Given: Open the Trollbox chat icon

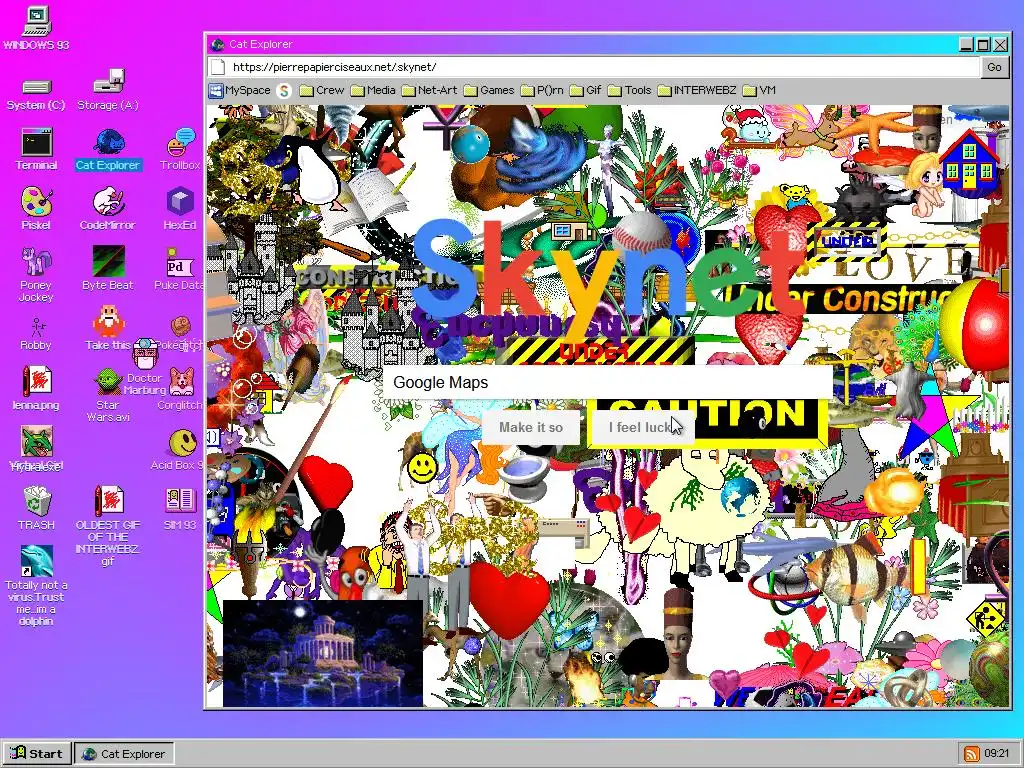Looking at the screenshot, I should tap(180, 150).
